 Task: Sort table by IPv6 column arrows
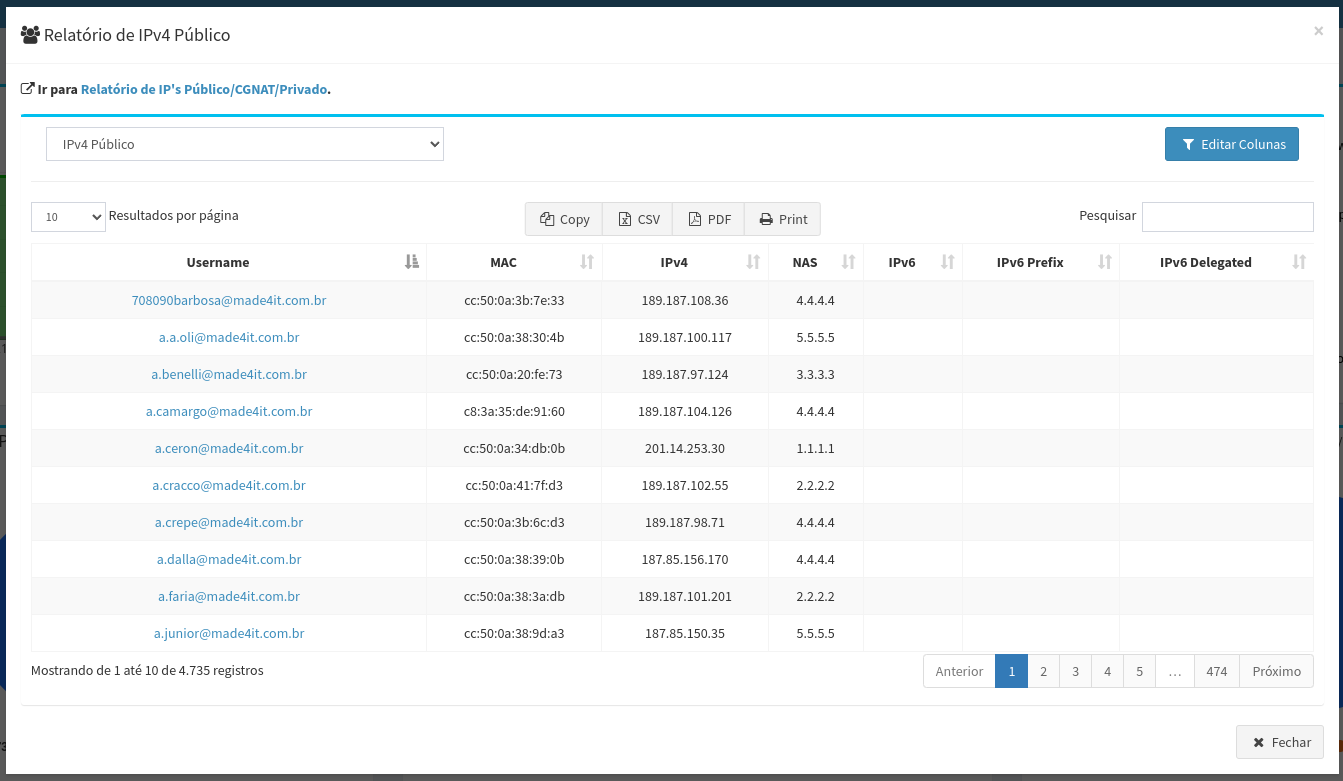(x=947, y=262)
